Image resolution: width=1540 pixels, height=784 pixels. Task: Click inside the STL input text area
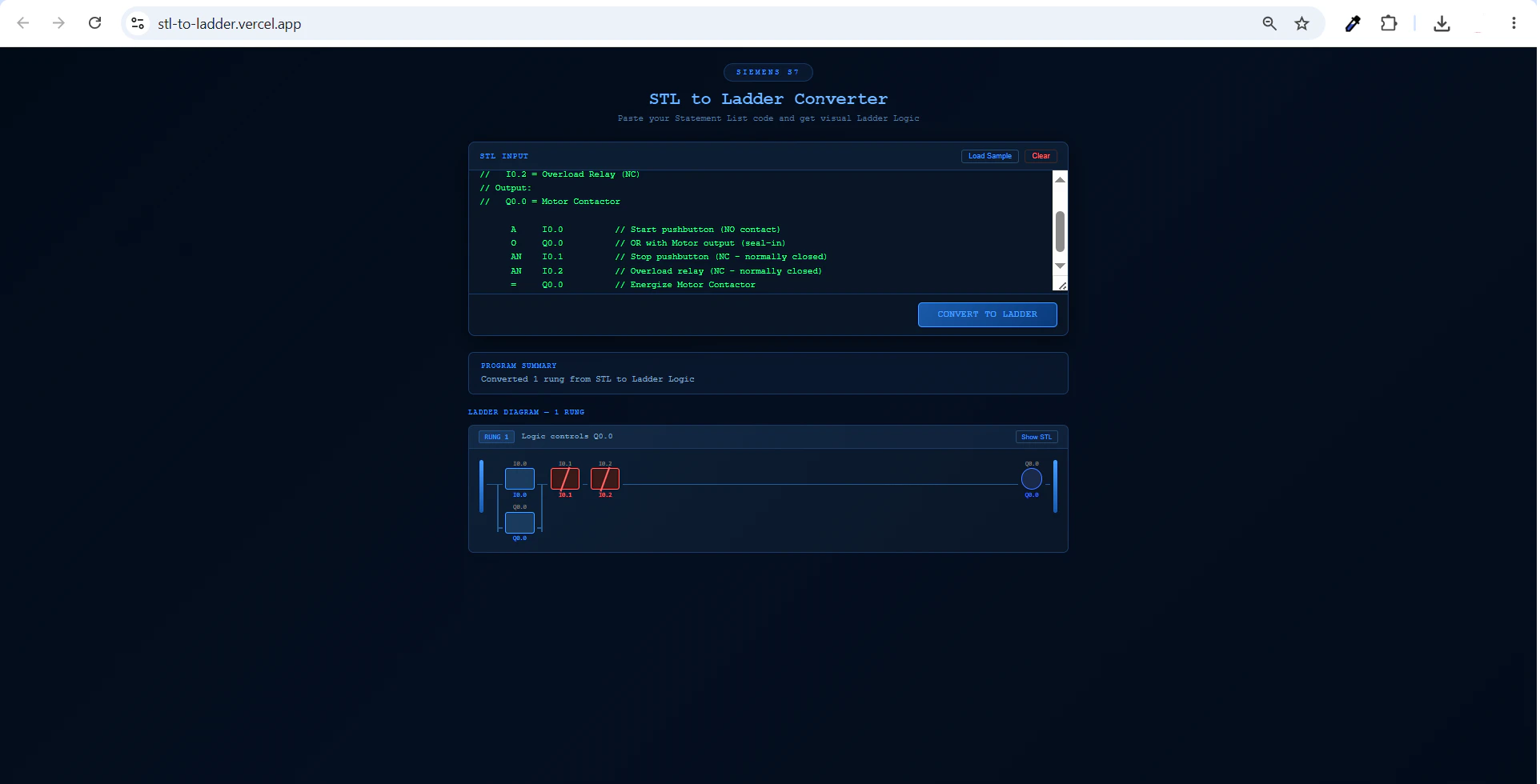click(x=760, y=230)
